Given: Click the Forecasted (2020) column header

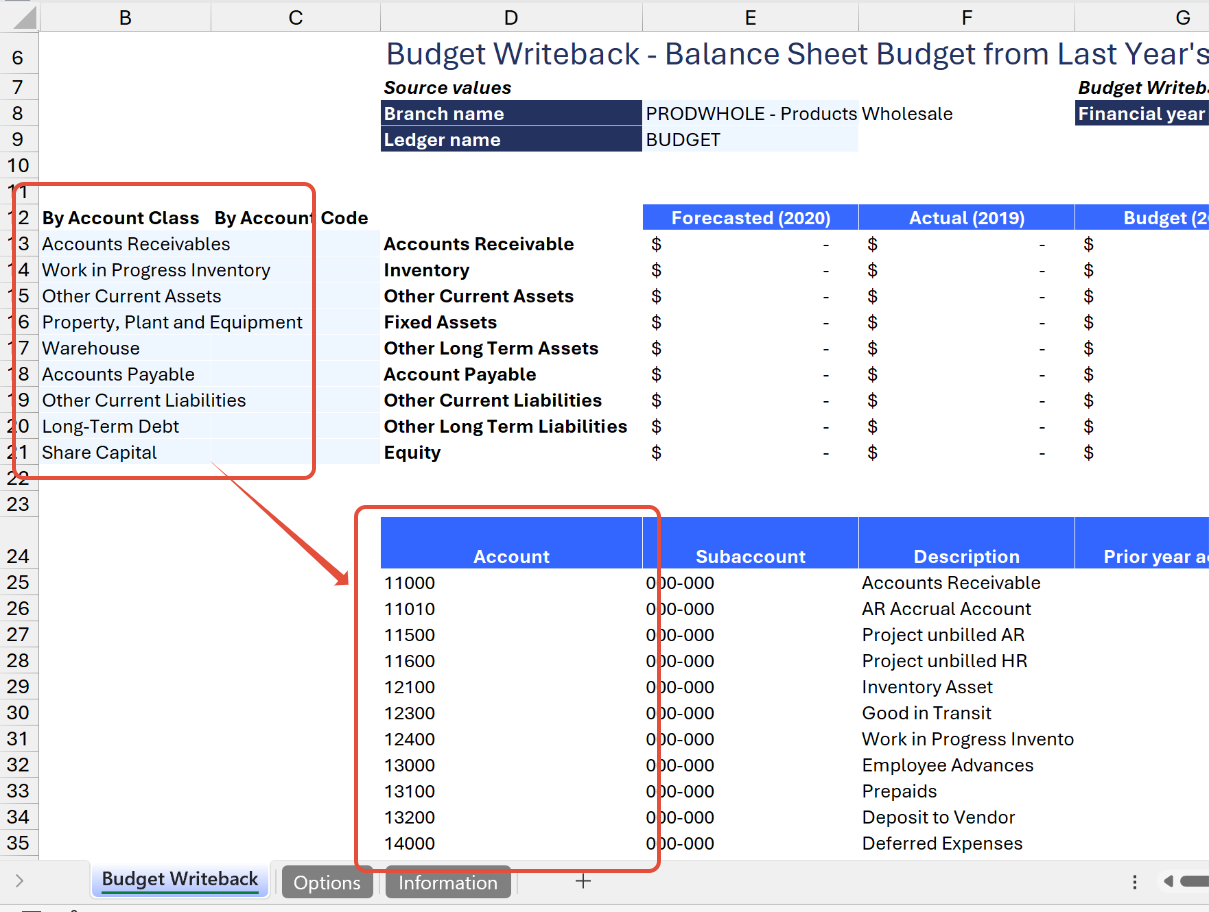Looking at the screenshot, I should [x=750, y=218].
